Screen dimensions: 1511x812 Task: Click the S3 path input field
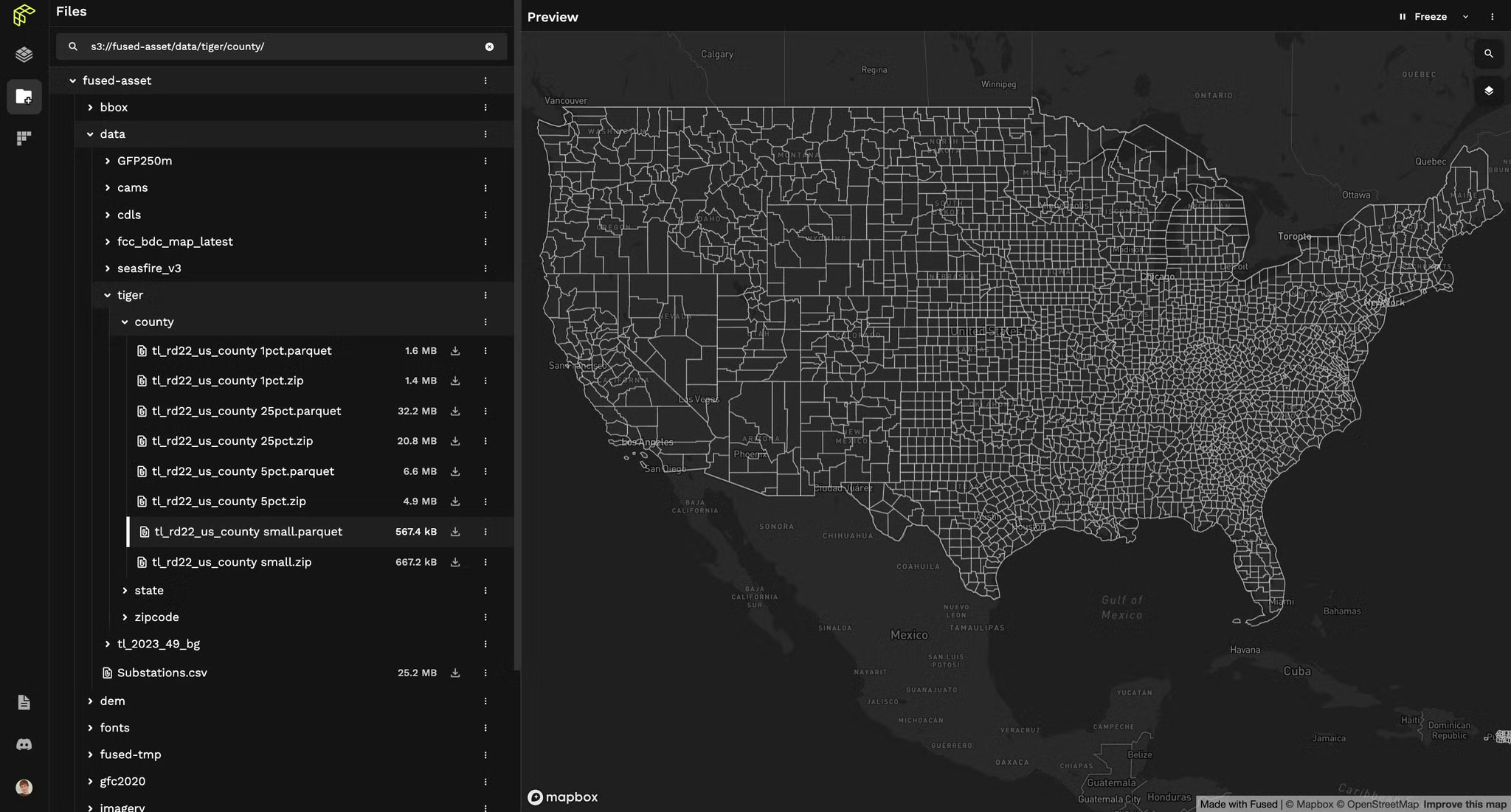(280, 46)
